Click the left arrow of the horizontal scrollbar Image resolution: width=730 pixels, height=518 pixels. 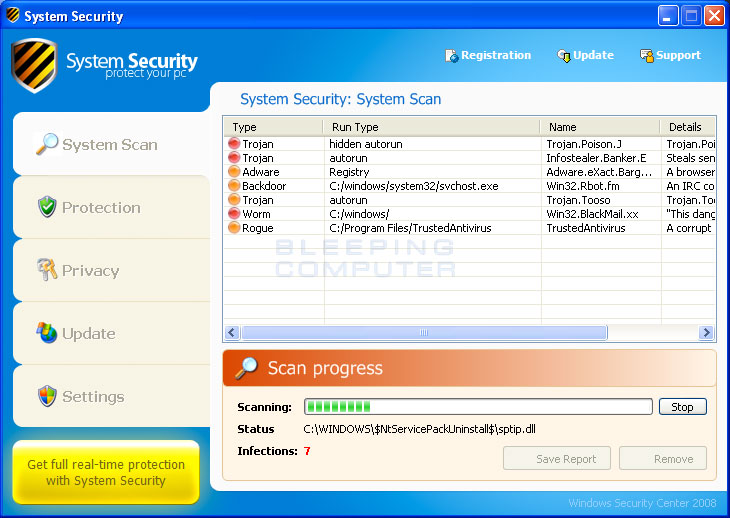click(232, 332)
